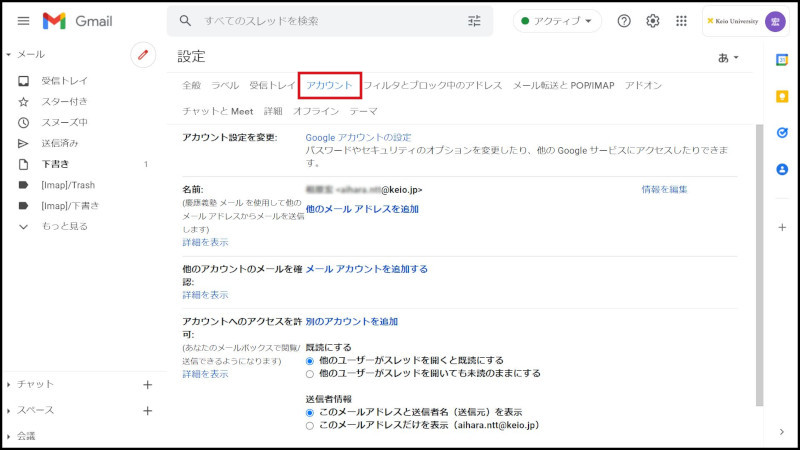
Task: Open search filter options icon
Action: pyautogui.click(x=474, y=21)
